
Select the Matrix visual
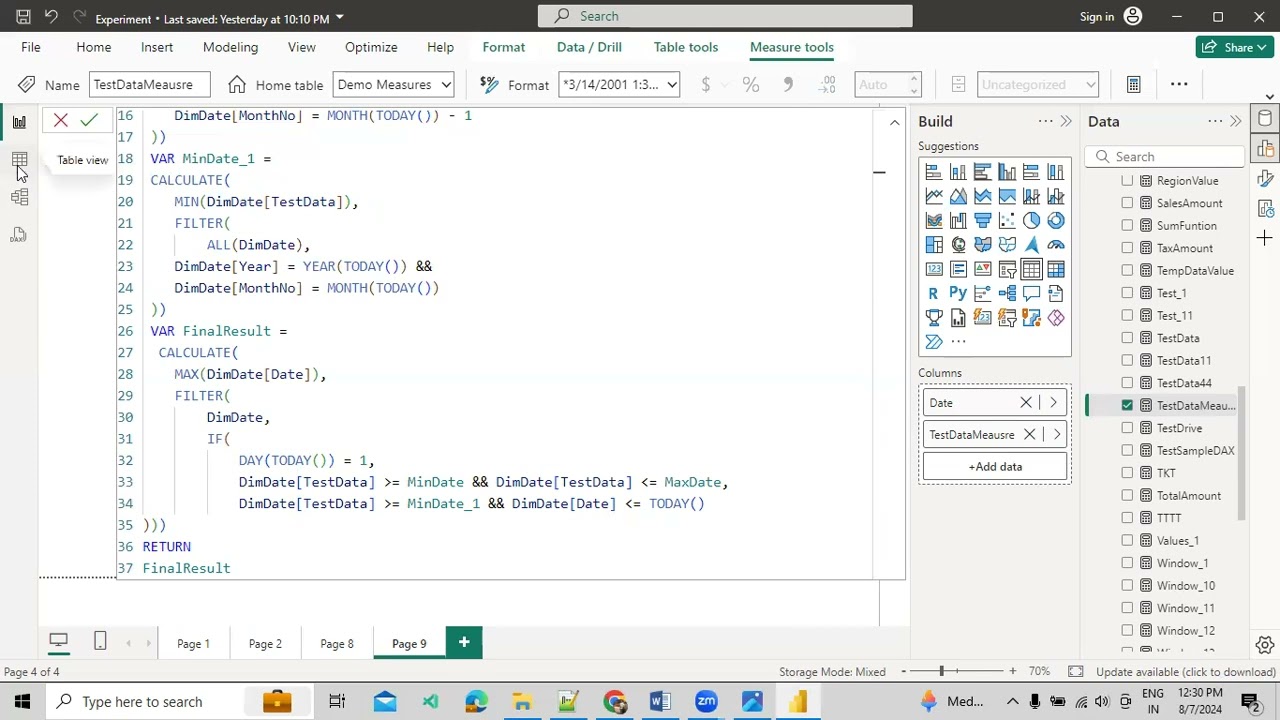1056,269
